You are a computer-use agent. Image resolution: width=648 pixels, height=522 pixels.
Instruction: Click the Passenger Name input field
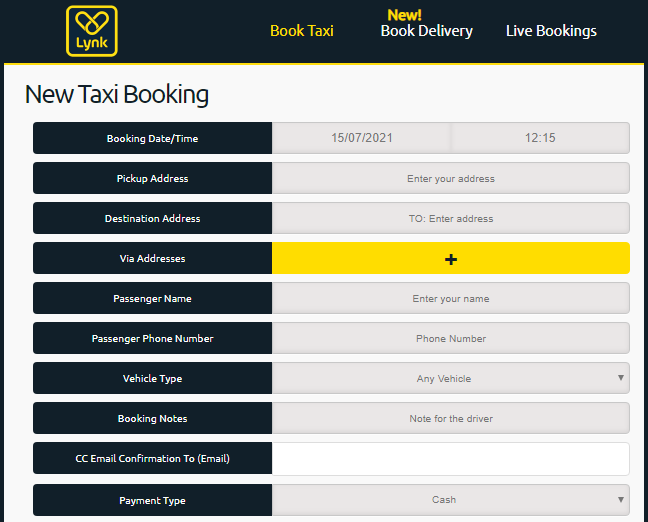451,298
